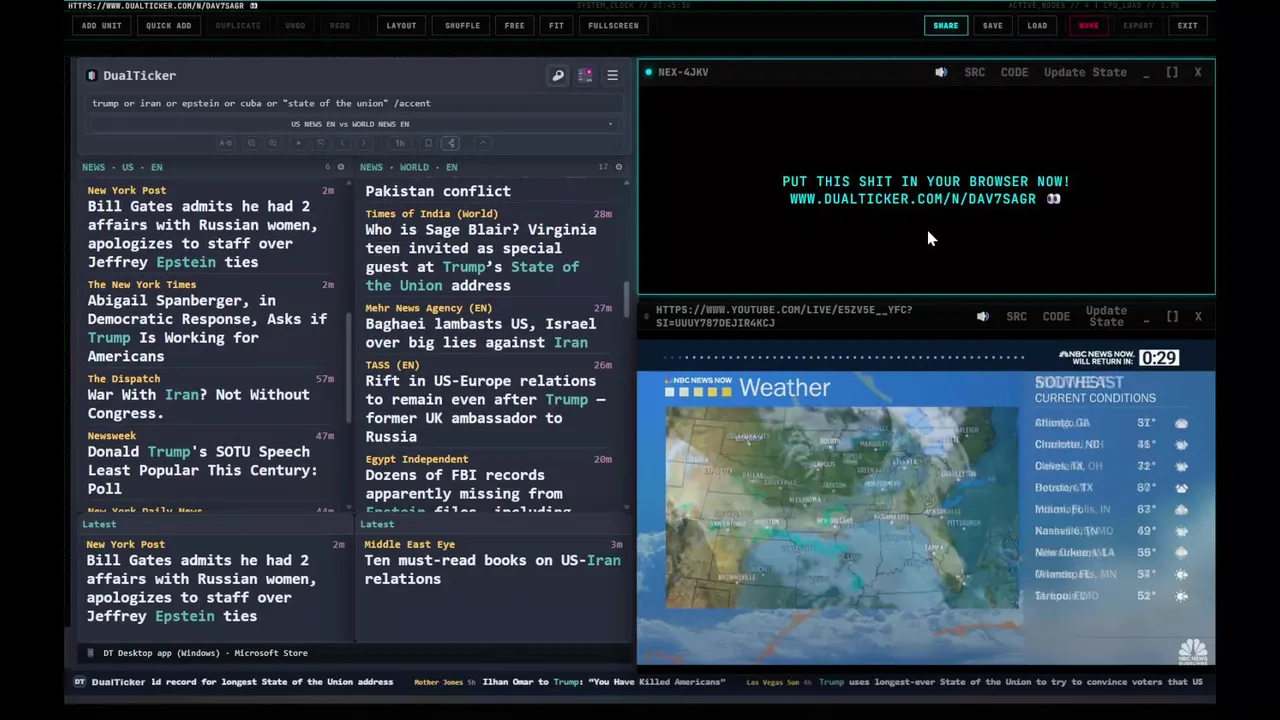This screenshot has height=720, width=1280.
Task: Click Update State on the YouTube unit
Action: point(1106,316)
